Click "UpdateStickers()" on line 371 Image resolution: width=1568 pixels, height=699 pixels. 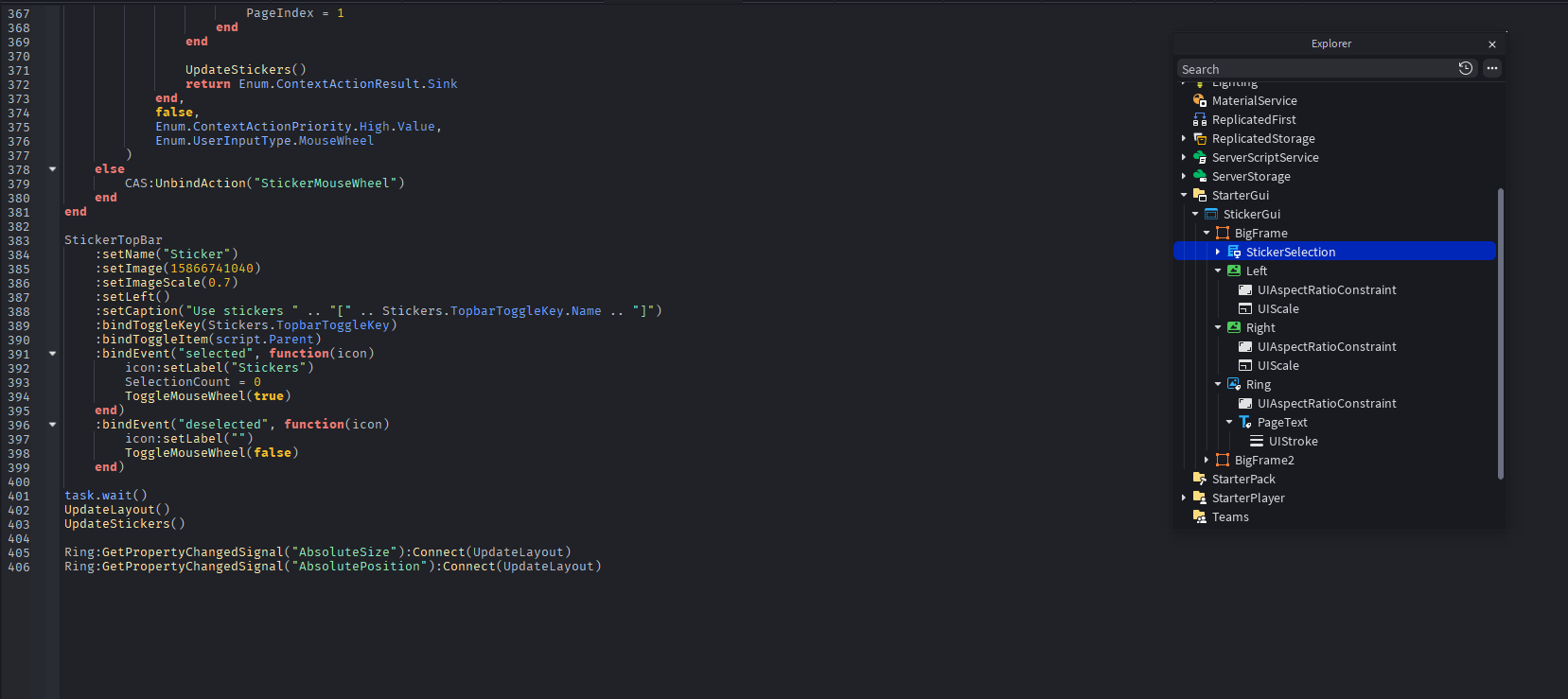coord(246,70)
